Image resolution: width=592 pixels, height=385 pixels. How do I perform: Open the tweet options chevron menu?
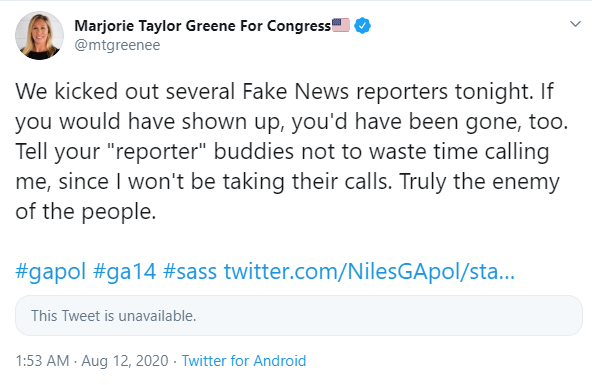[x=575, y=25]
